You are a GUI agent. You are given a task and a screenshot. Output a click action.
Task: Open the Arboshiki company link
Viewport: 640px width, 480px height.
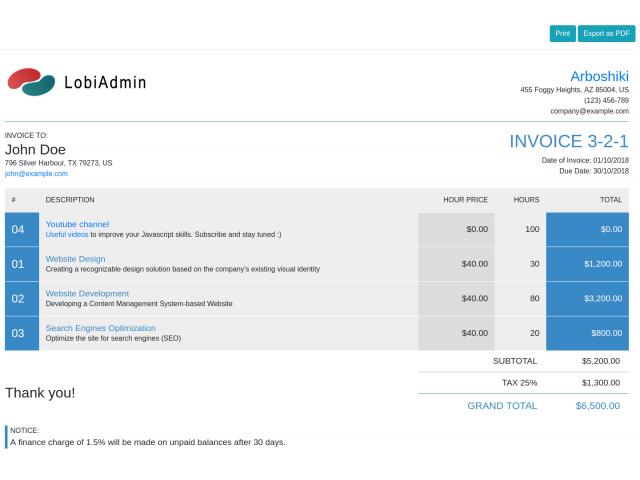599,76
